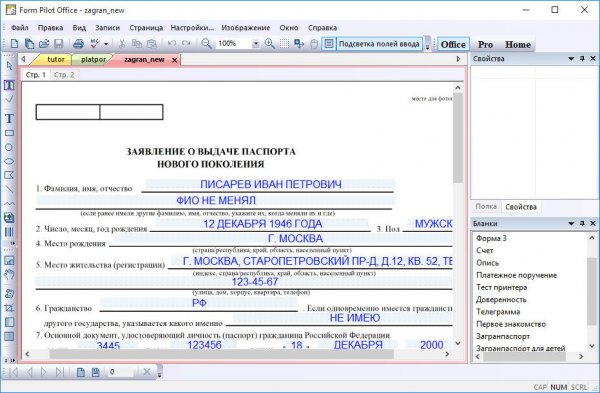Select the large T text tool

9,119
